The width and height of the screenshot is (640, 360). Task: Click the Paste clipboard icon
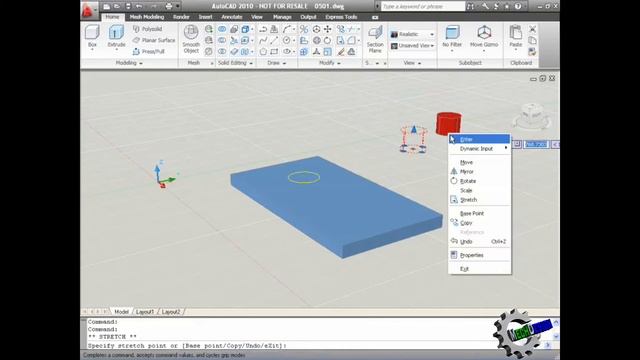coord(516,33)
